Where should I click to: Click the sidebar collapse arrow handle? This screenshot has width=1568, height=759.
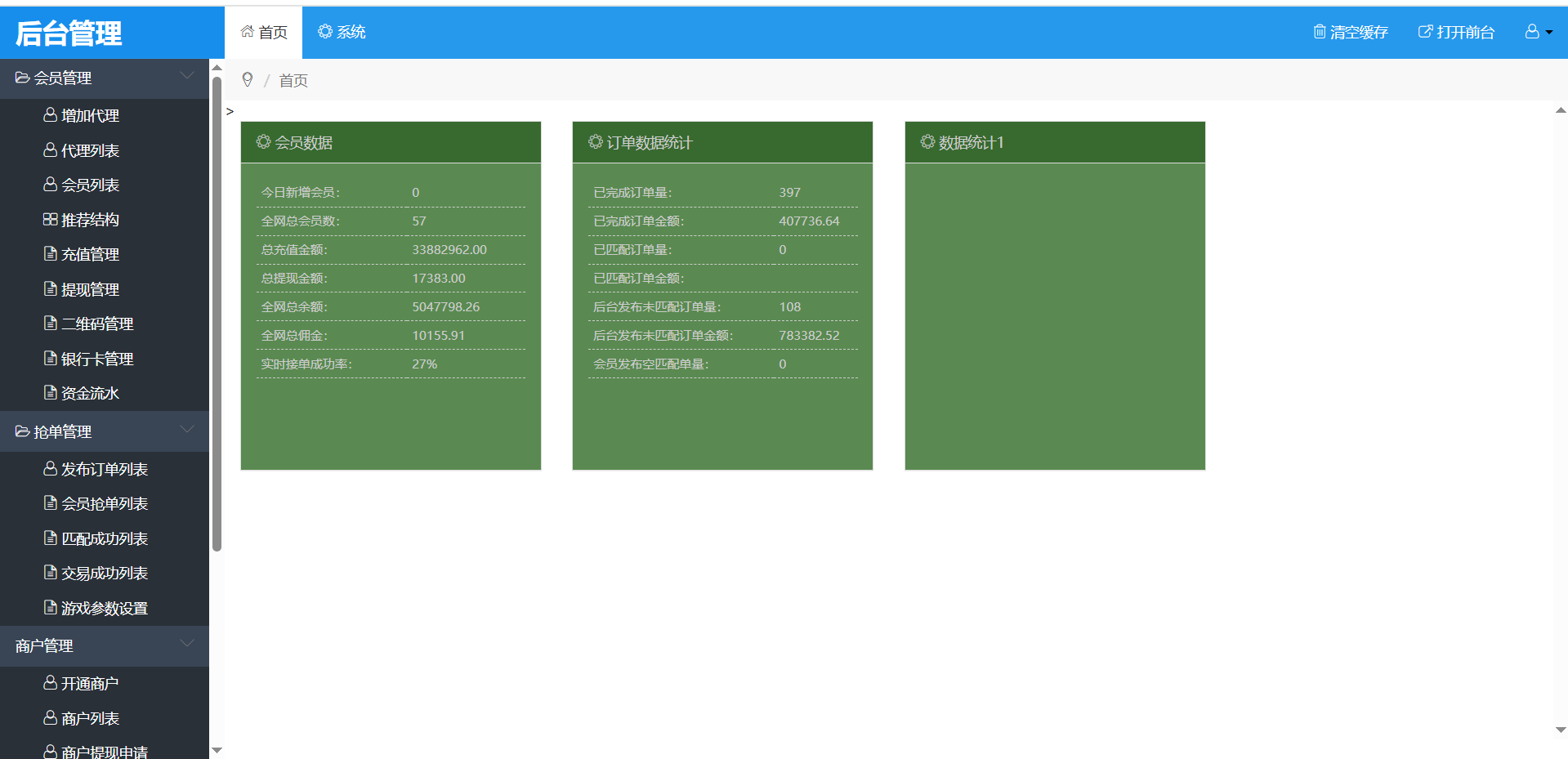(230, 111)
